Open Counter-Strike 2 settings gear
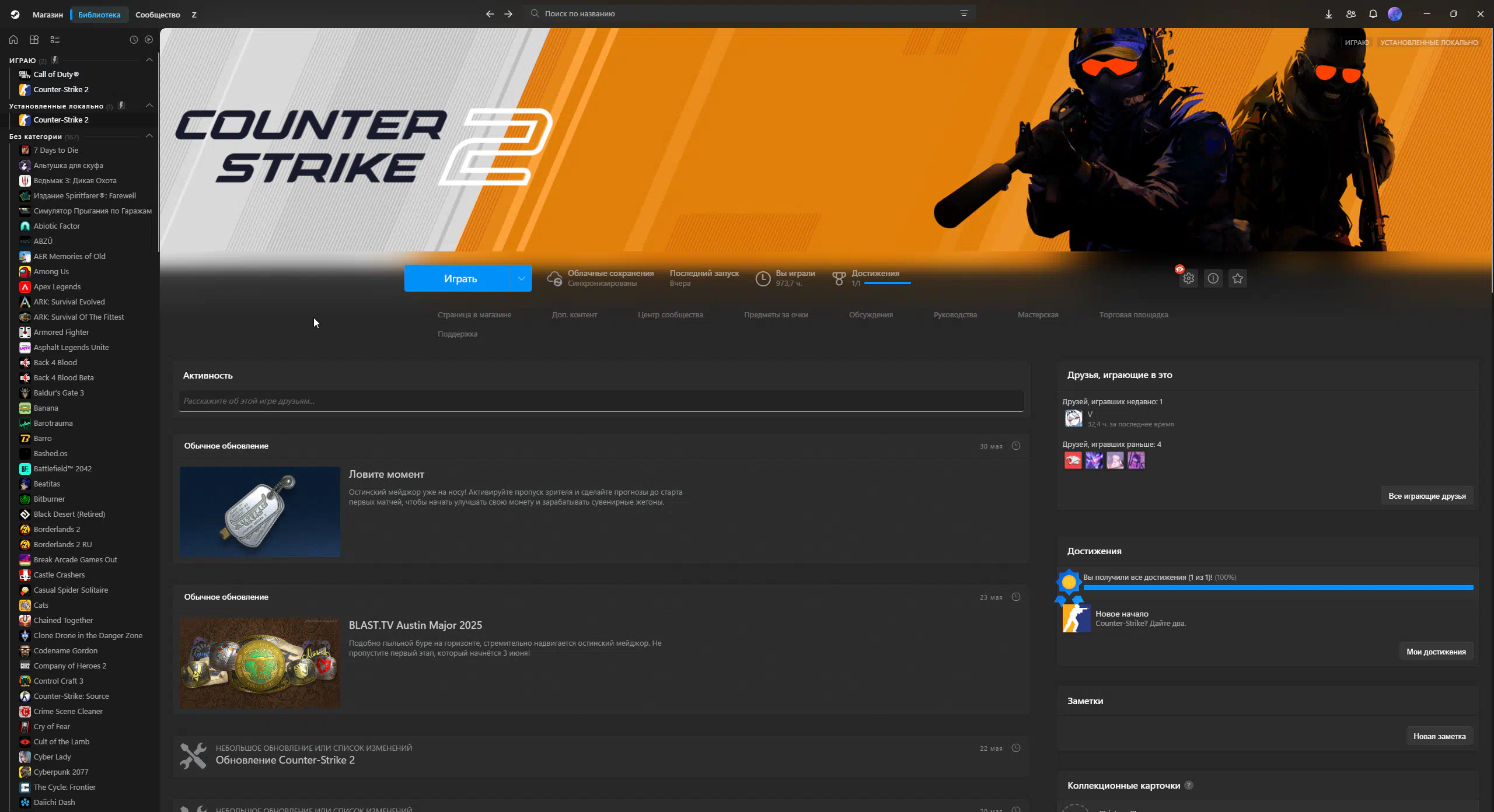The height and width of the screenshot is (812, 1494). pyautogui.click(x=1189, y=278)
